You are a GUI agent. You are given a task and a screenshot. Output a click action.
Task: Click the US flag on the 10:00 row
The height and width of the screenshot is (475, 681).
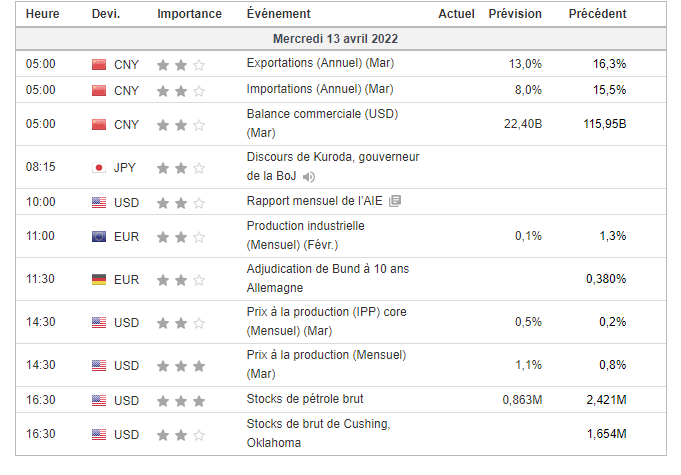point(98,203)
